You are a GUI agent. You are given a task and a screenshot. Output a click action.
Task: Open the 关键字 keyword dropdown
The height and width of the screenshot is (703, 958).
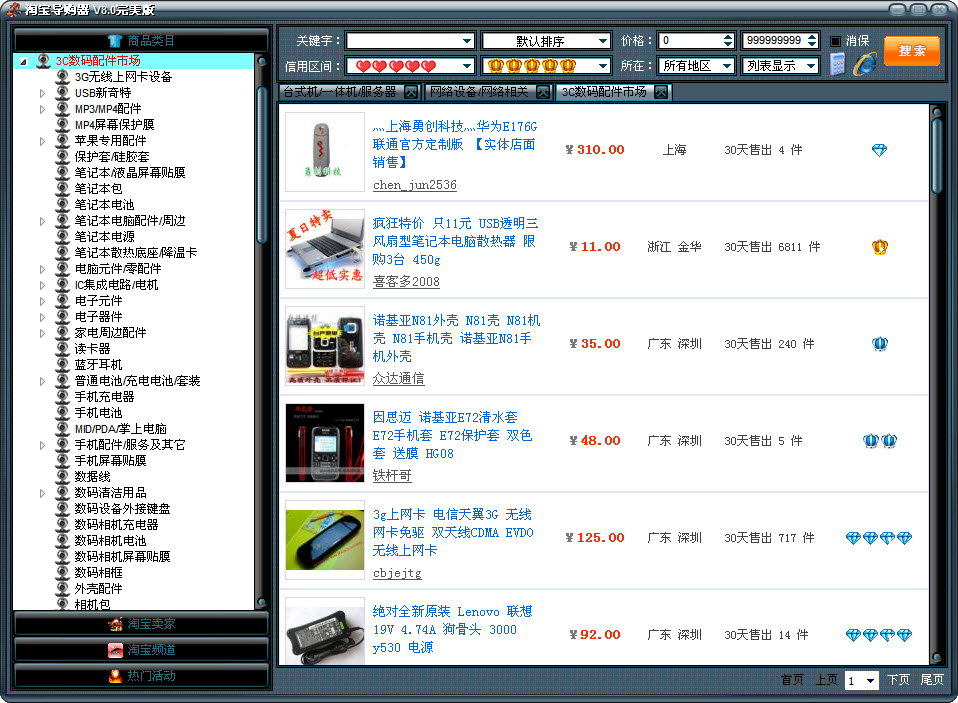[x=467, y=41]
